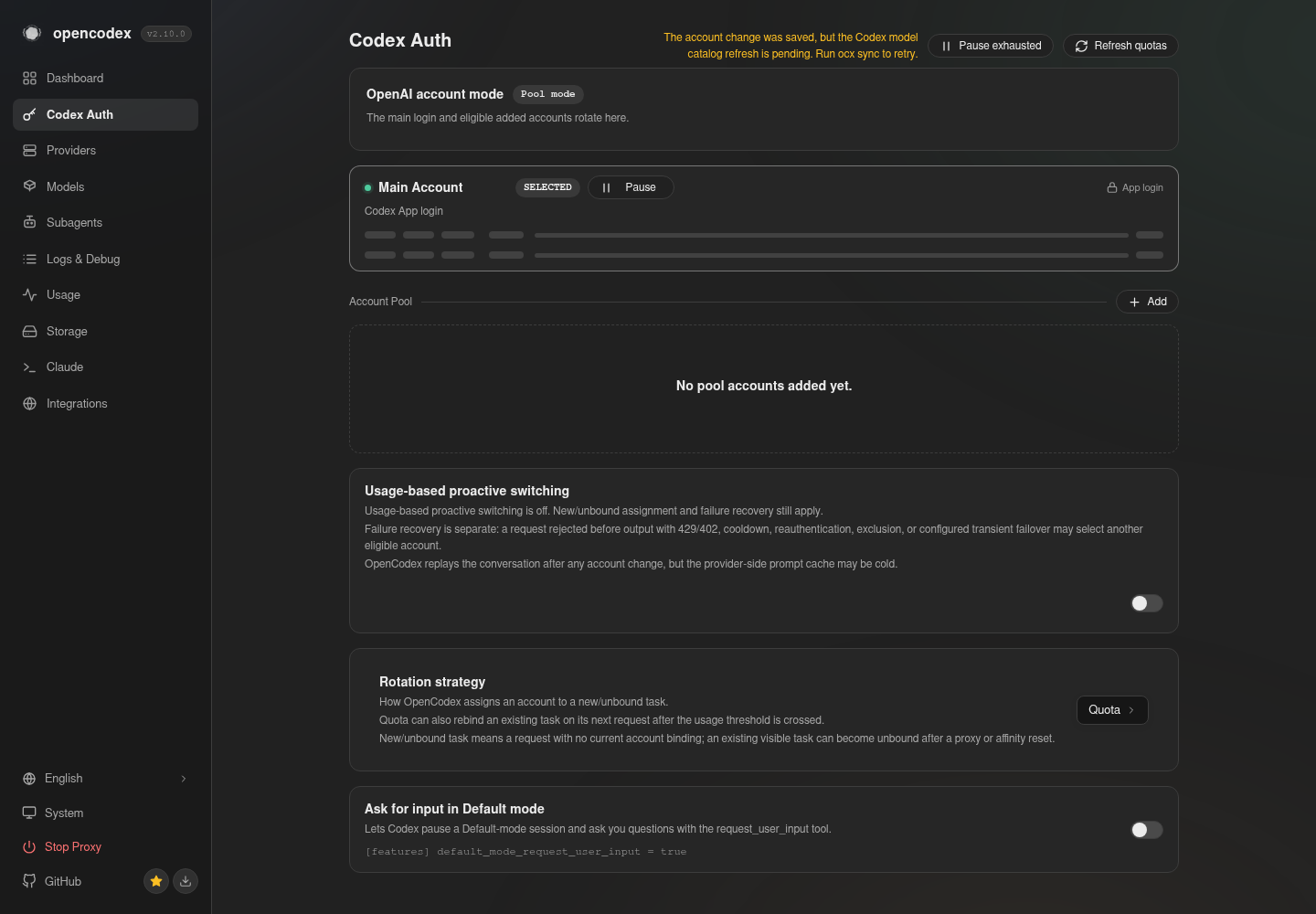
Task: Click the Pause exhausted button
Action: (x=991, y=46)
